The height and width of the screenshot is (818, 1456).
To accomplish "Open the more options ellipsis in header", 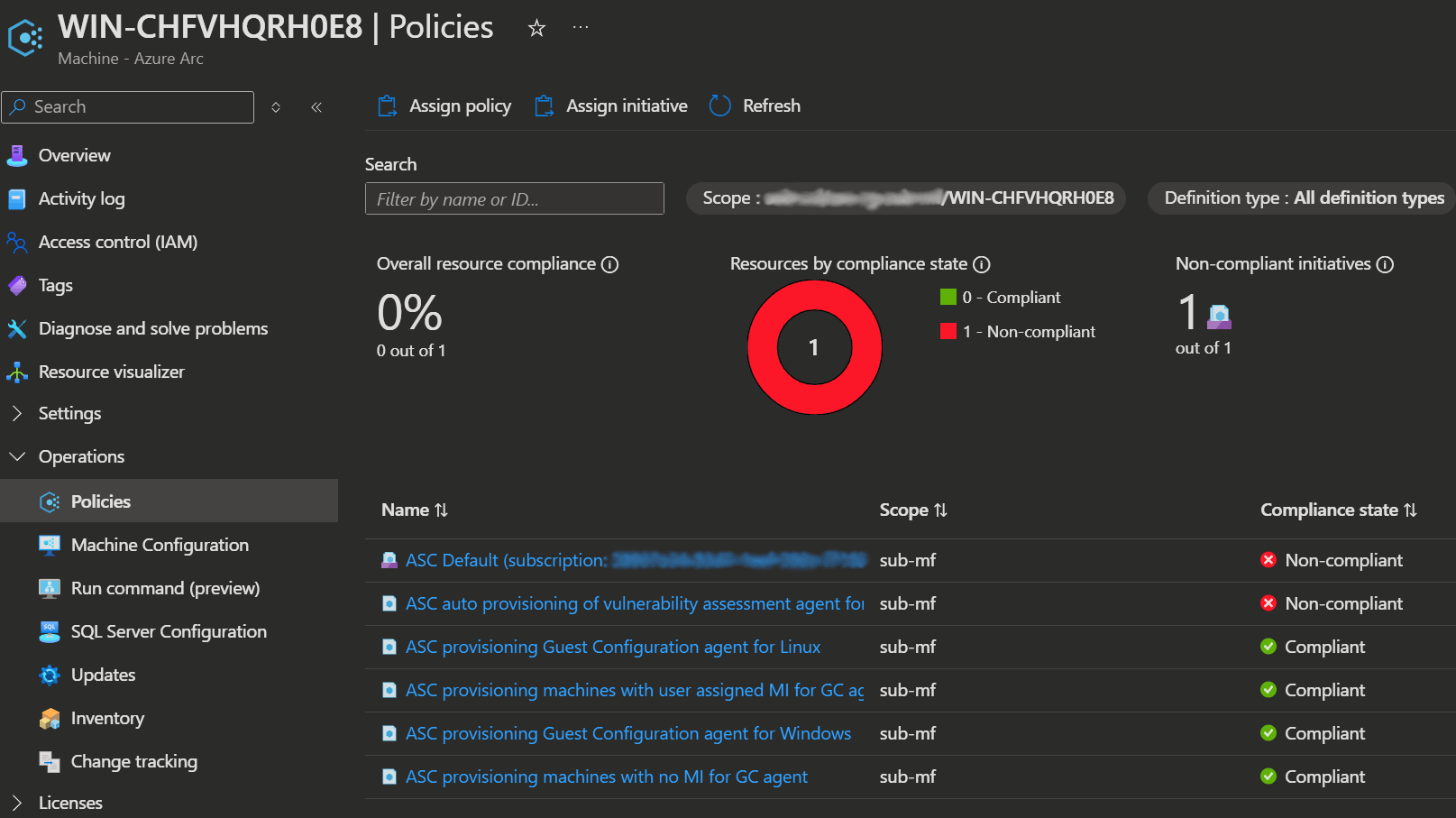I will click(581, 28).
